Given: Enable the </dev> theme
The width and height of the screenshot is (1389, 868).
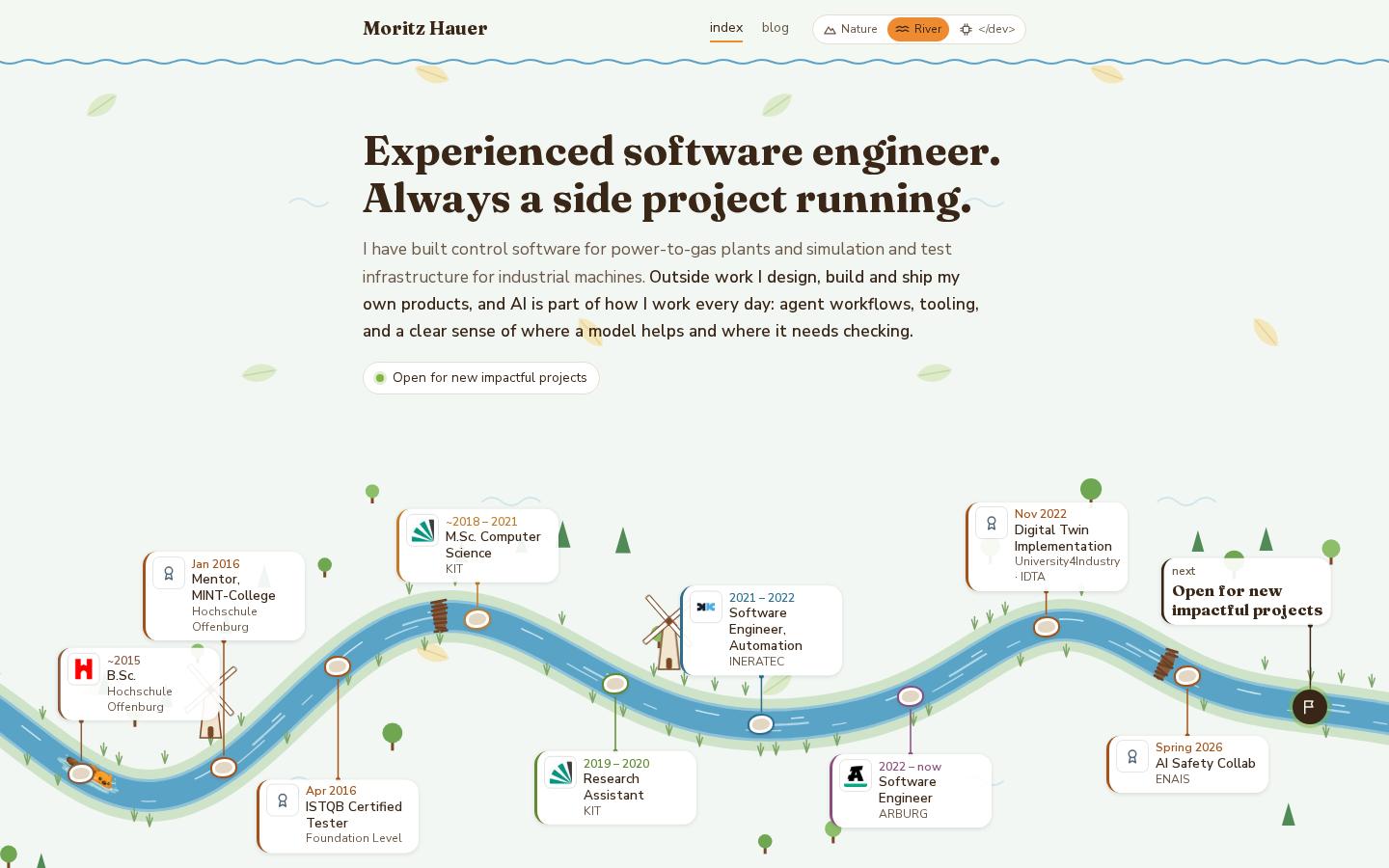Looking at the screenshot, I should (987, 29).
